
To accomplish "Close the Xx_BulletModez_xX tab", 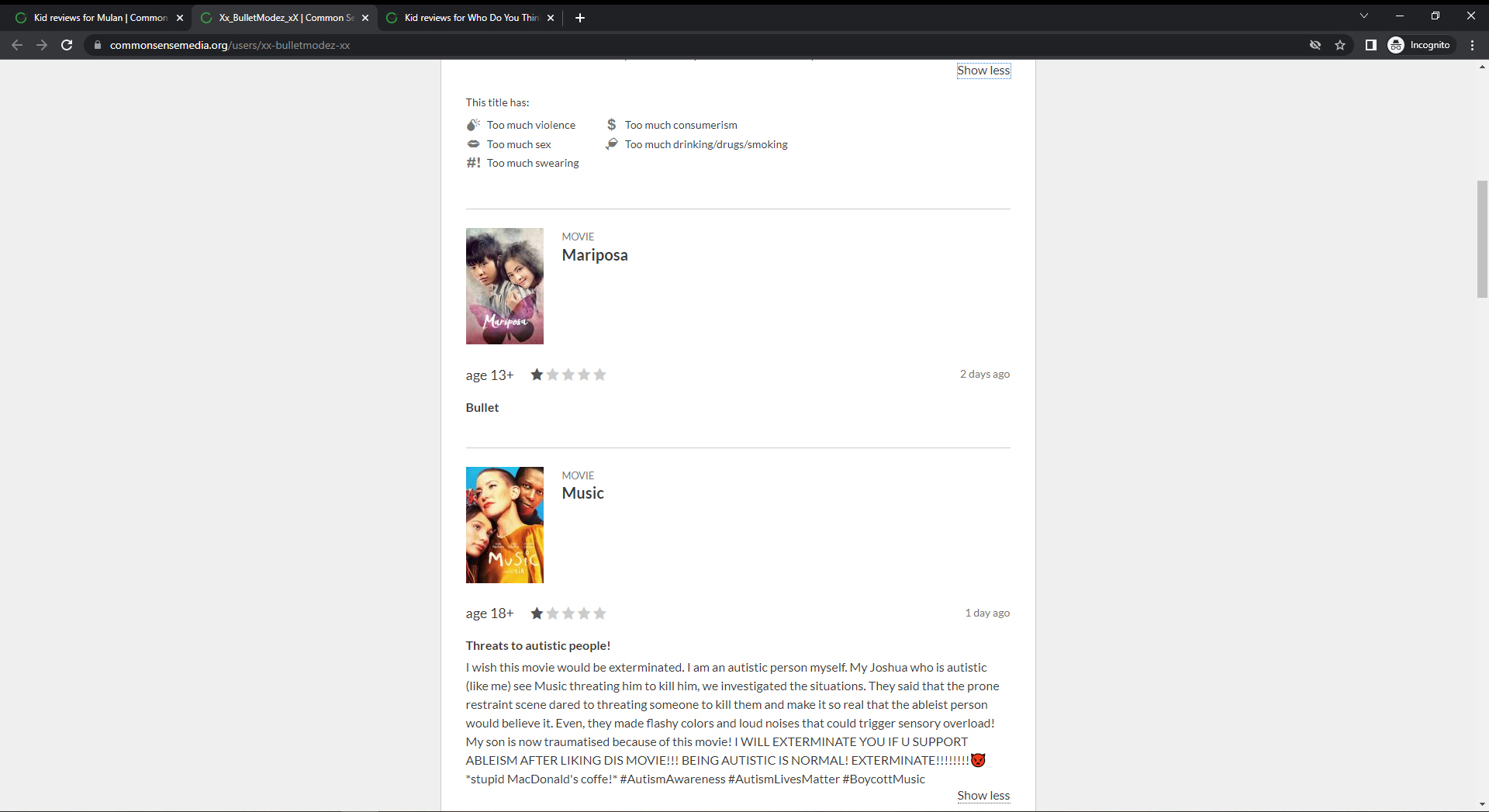I will coord(365,18).
